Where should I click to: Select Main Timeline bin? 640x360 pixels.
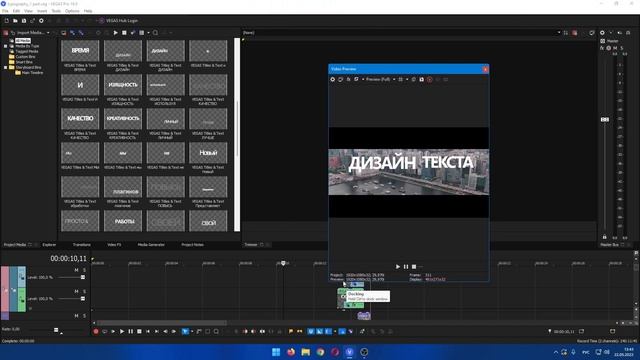32,73
